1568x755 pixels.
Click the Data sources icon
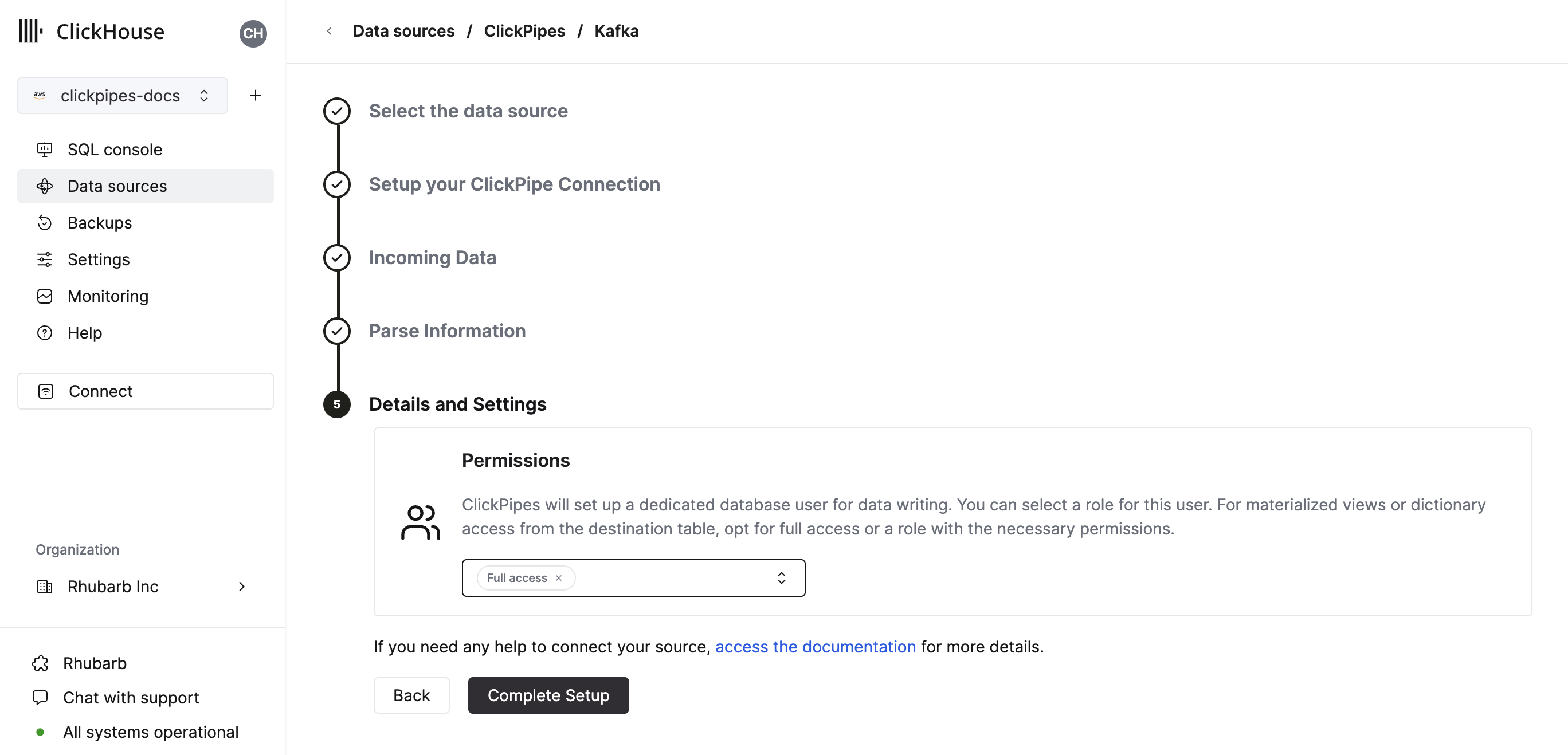(x=45, y=186)
